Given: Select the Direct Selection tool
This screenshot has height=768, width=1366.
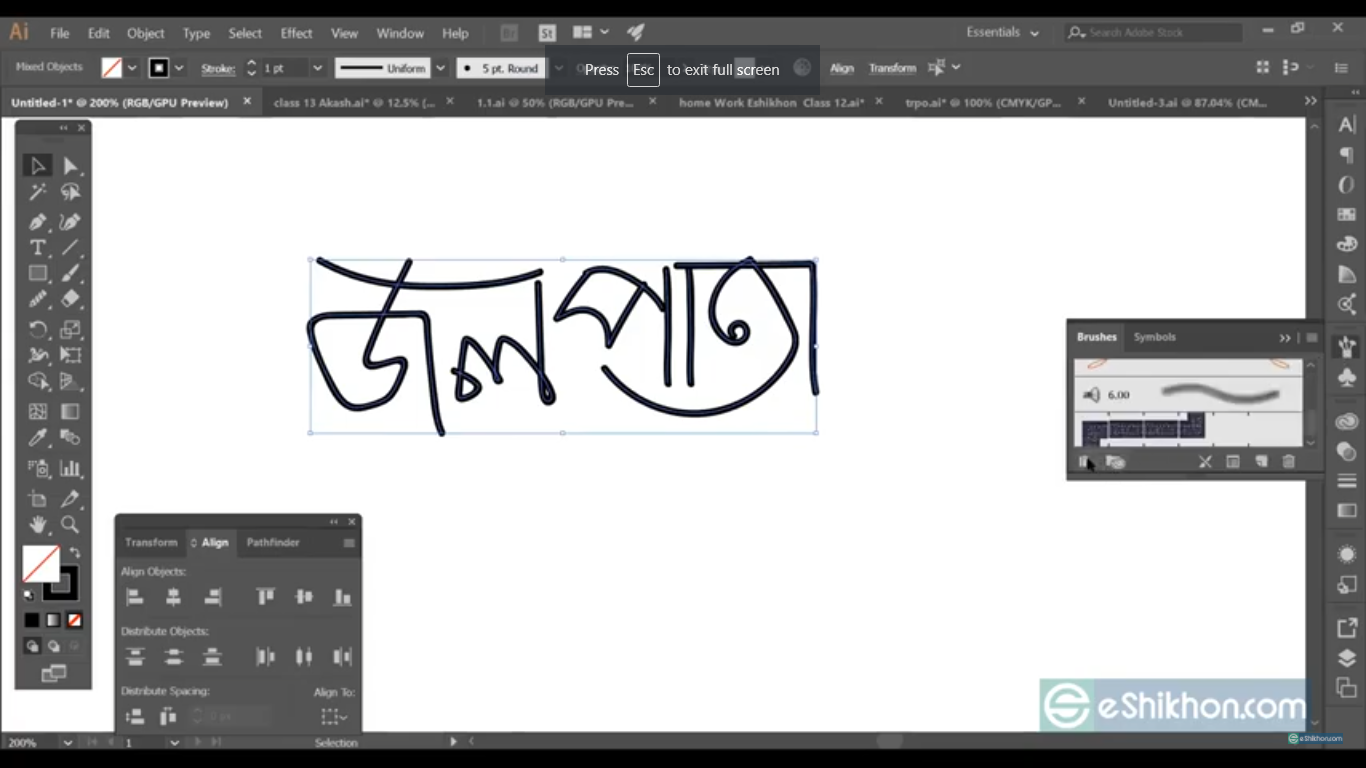Looking at the screenshot, I should pos(70,166).
